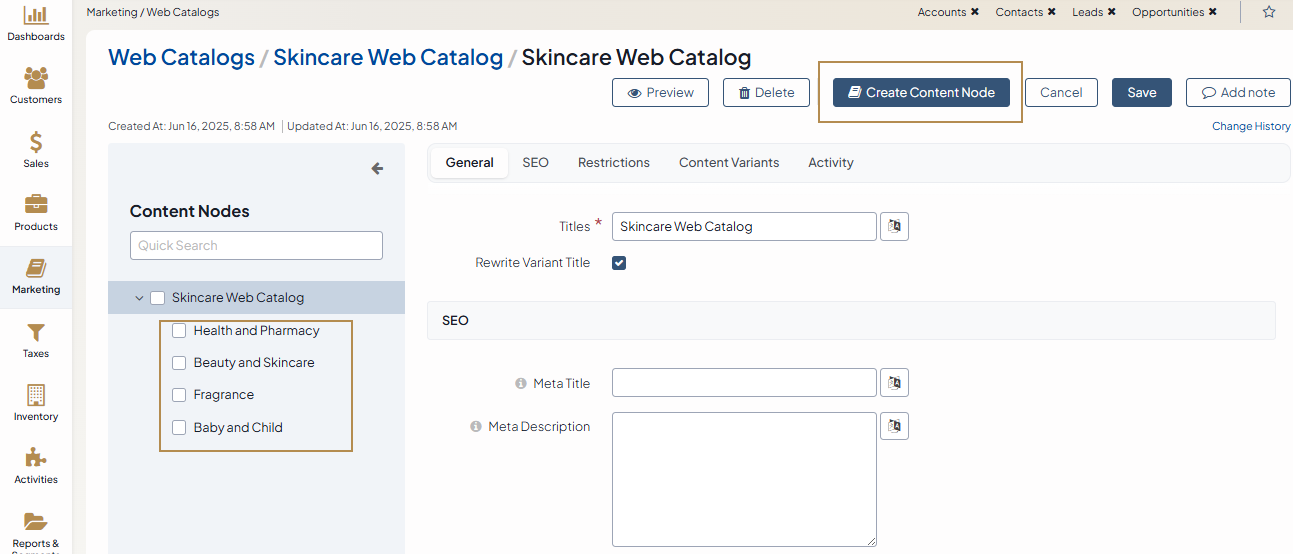
Task: Open the Customers sidebar icon
Action: [36, 78]
